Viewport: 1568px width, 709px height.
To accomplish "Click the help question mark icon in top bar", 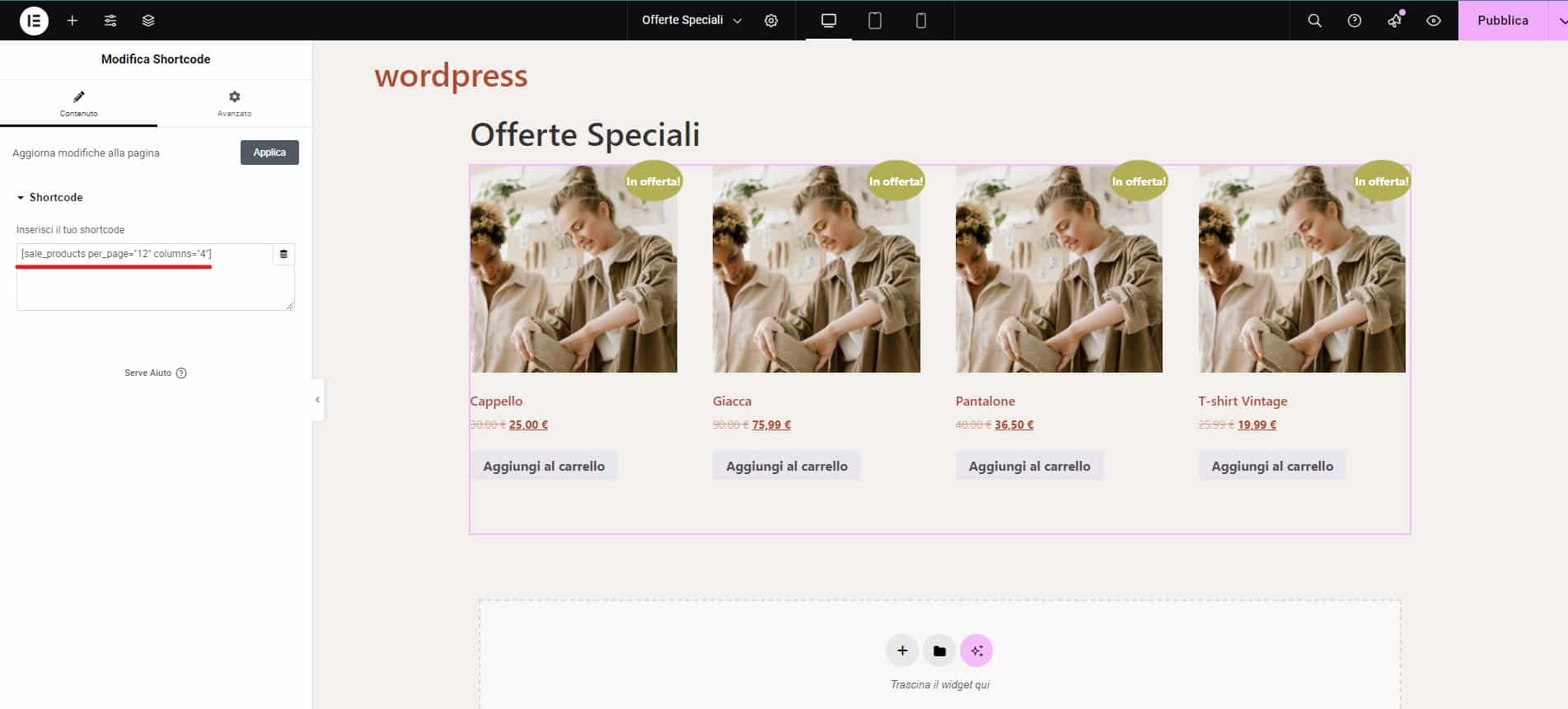I will (1354, 21).
